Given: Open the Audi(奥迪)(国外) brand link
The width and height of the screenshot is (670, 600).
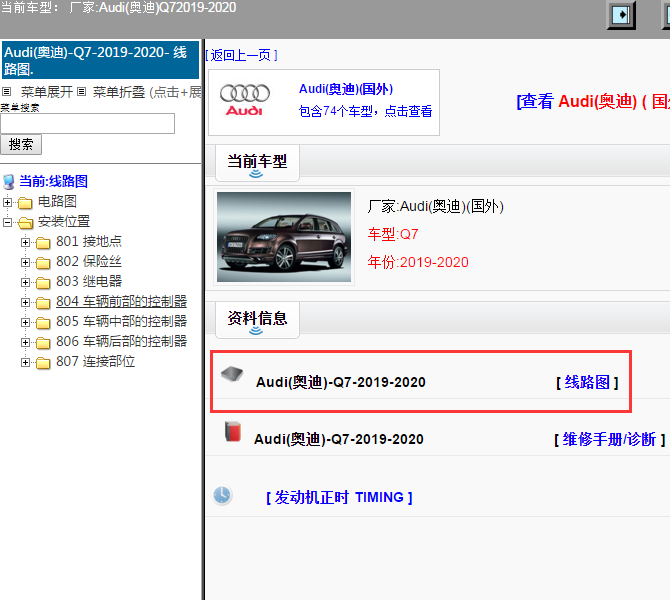Looking at the screenshot, I should click(346, 89).
